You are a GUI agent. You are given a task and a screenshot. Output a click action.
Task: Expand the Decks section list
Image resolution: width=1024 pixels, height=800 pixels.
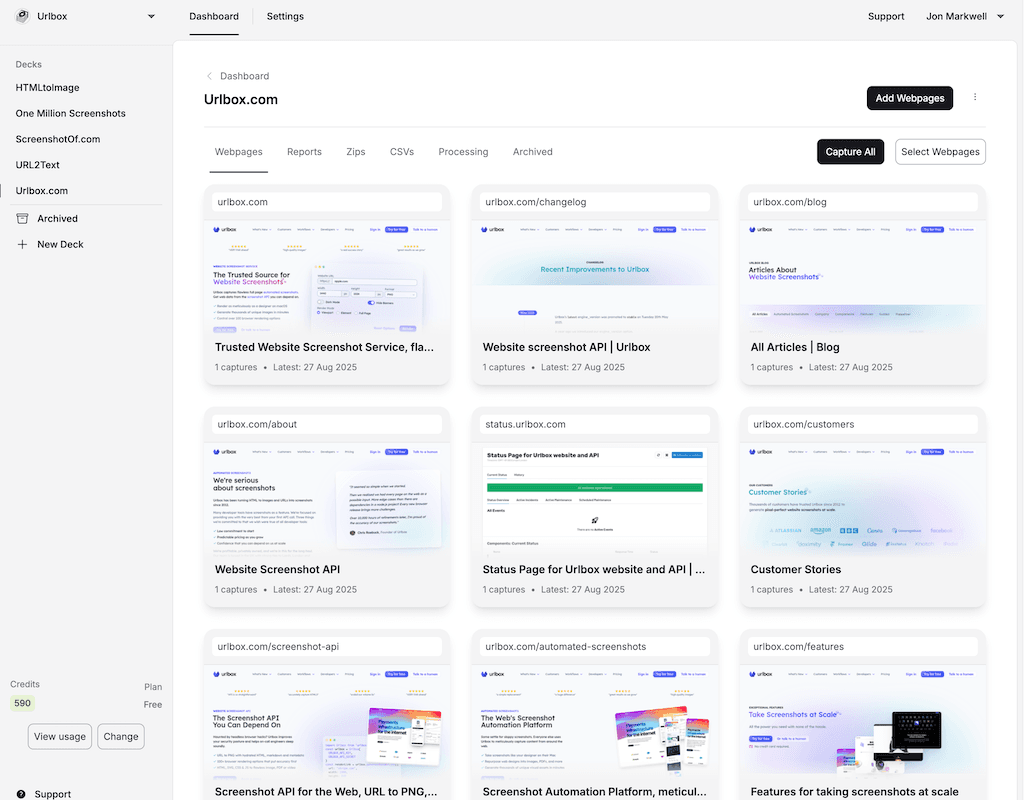[28, 64]
